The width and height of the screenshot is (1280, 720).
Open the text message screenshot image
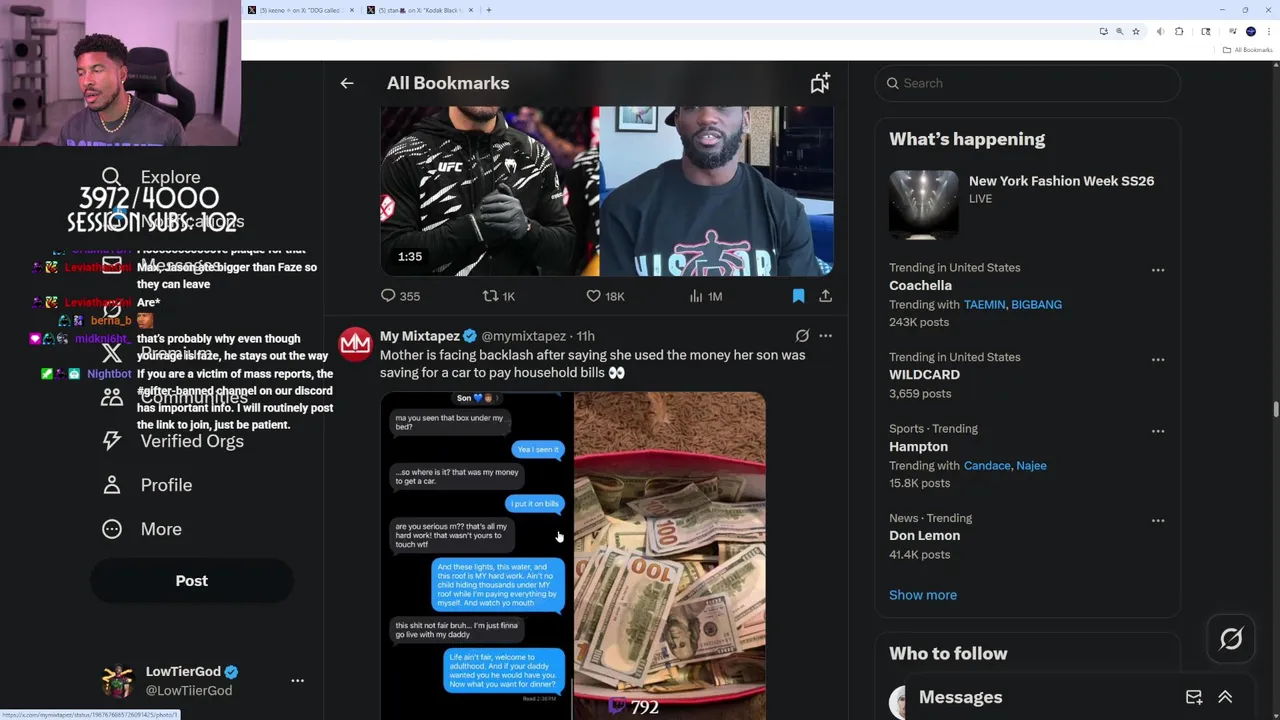(x=476, y=555)
